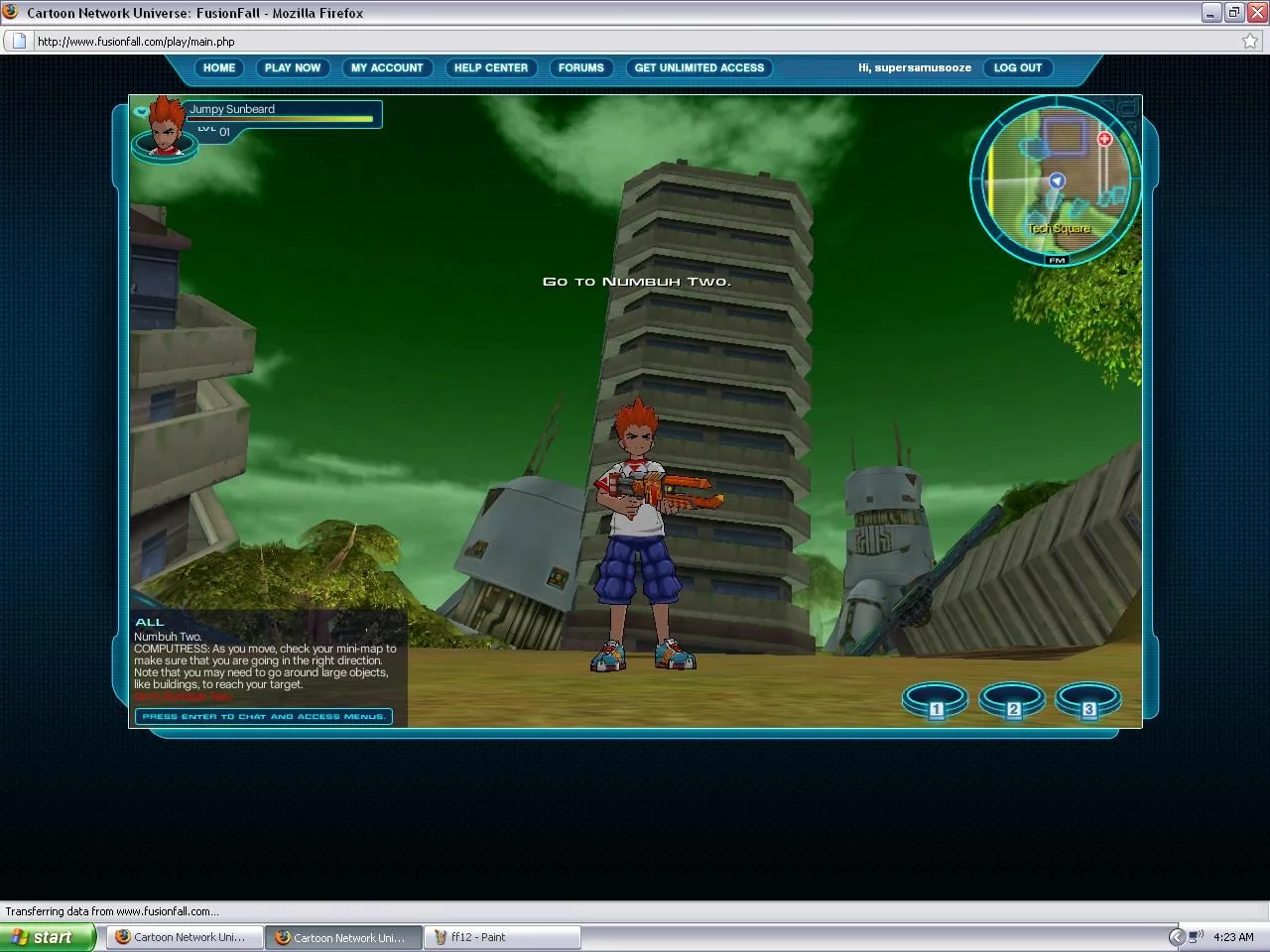The width and height of the screenshot is (1270, 952).
Task: Open MY ACCOUNT nav item
Action: 387,67
